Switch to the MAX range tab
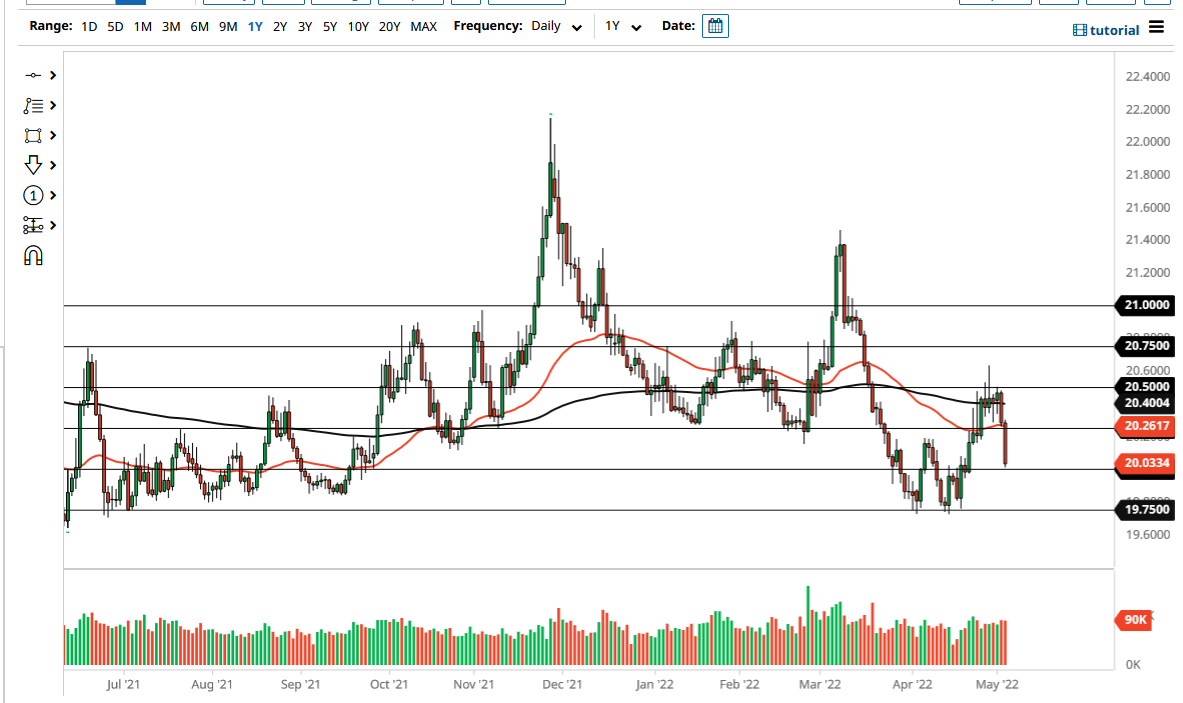Image resolution: width=1183 pixels, height=703 pixels. tap(423, 26)
